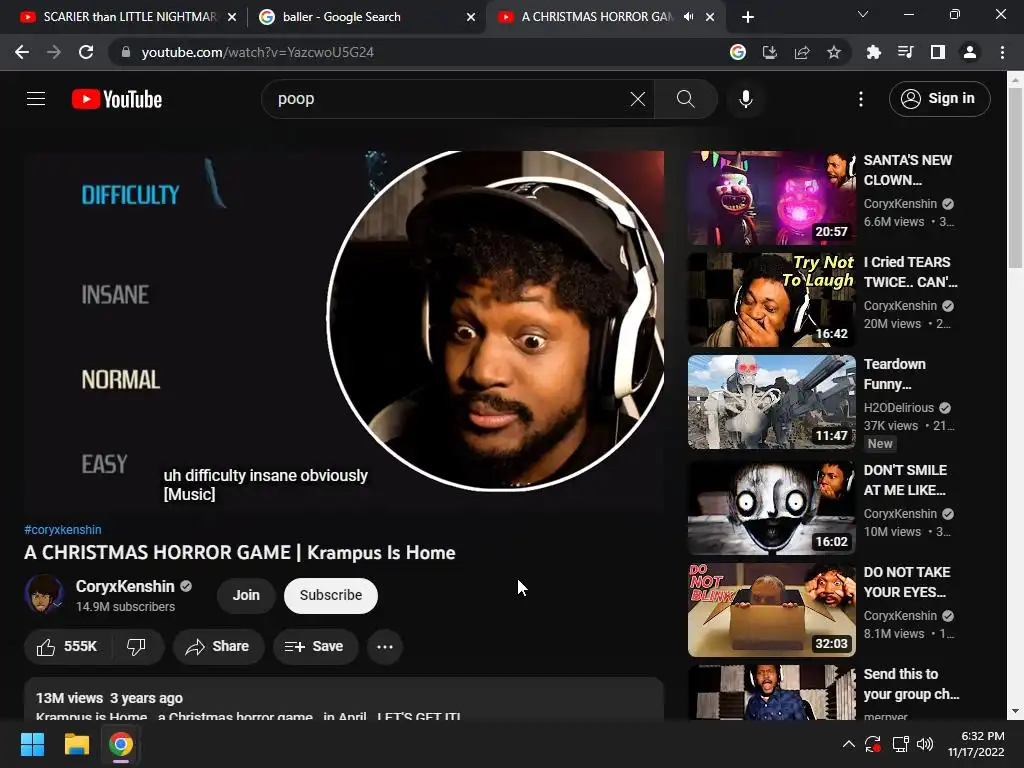Open YouTube settings three-dot menu
The height and width of the screenshot is (768, 1024).
pyautogui.click(x=861, y=99)
